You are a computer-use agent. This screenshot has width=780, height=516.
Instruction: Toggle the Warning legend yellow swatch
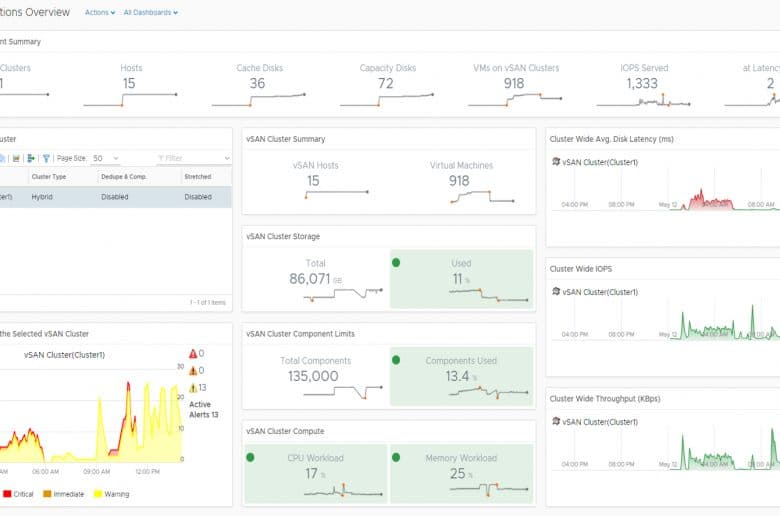click(98, 494)
